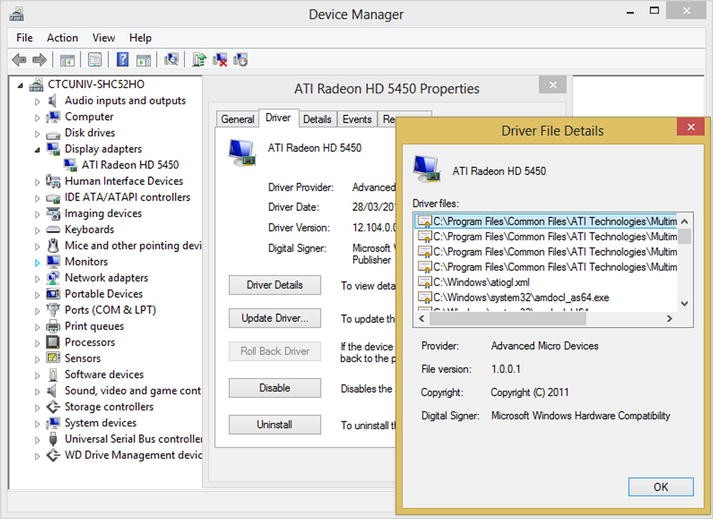The width and height of the screenshot is (713, 519).
Task: Click the Human Interface Devices icon
Action: point(53,181)
